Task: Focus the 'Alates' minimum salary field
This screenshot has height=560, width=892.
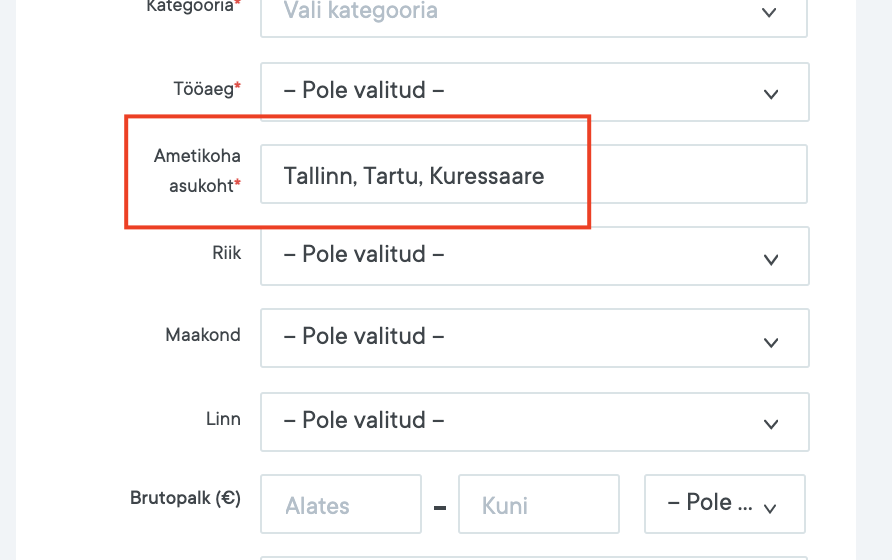Action: [x=341, y=504]
